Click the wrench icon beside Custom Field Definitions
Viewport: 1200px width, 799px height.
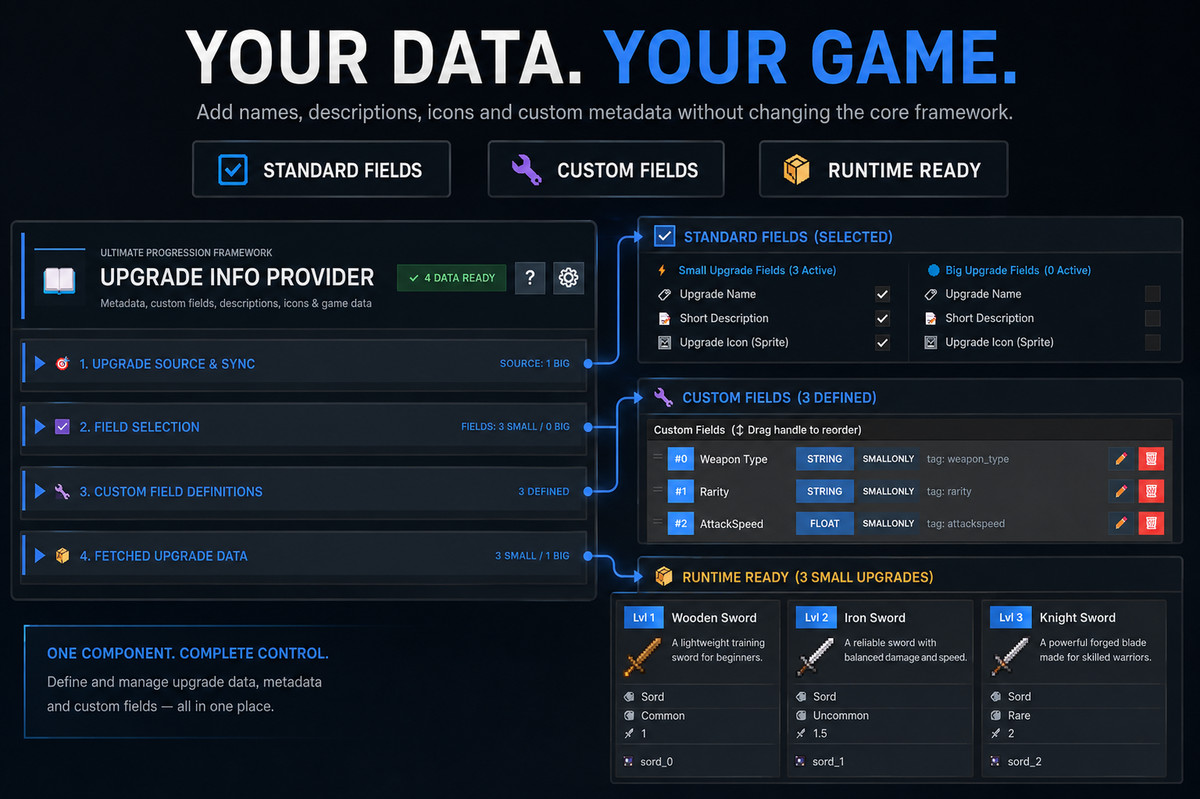point(62,491)
